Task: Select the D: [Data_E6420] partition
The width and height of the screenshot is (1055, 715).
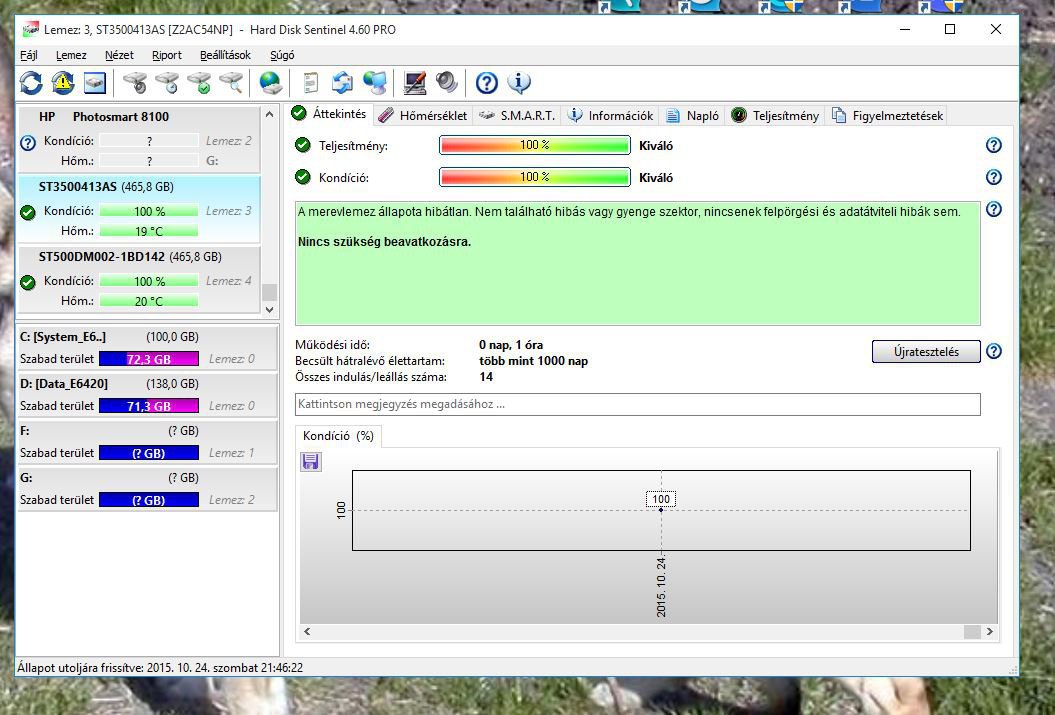Action: point(147,395)
